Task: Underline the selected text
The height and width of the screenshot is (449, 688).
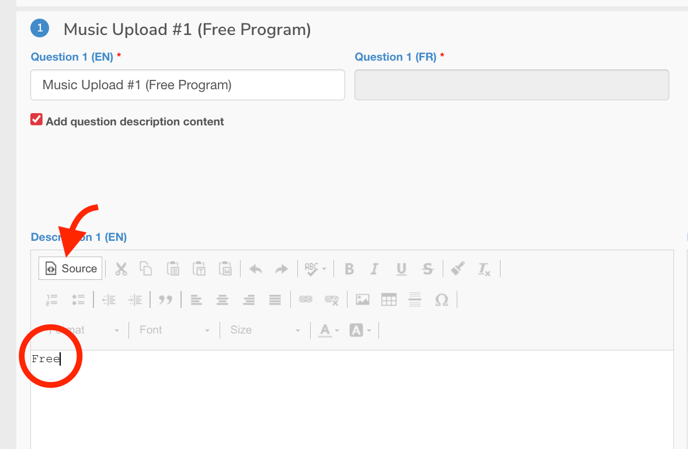Action: [x=401, y=268]
